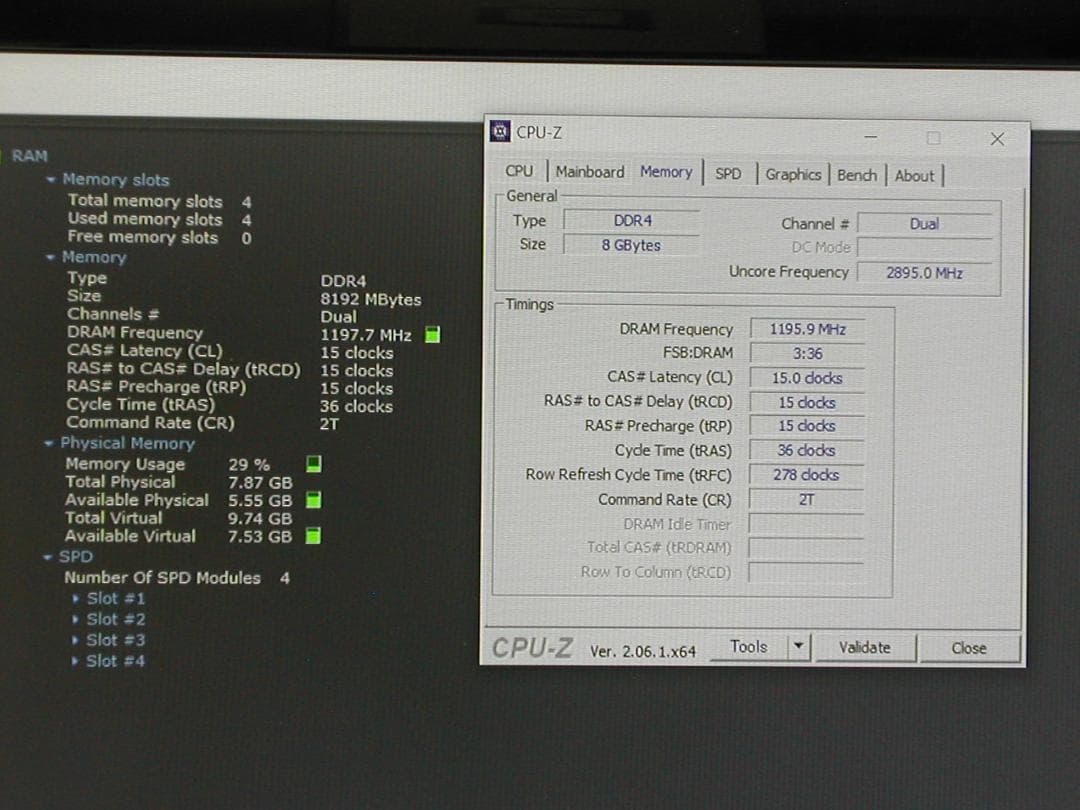Switch to the Mainboard tab

coord(589,172)
